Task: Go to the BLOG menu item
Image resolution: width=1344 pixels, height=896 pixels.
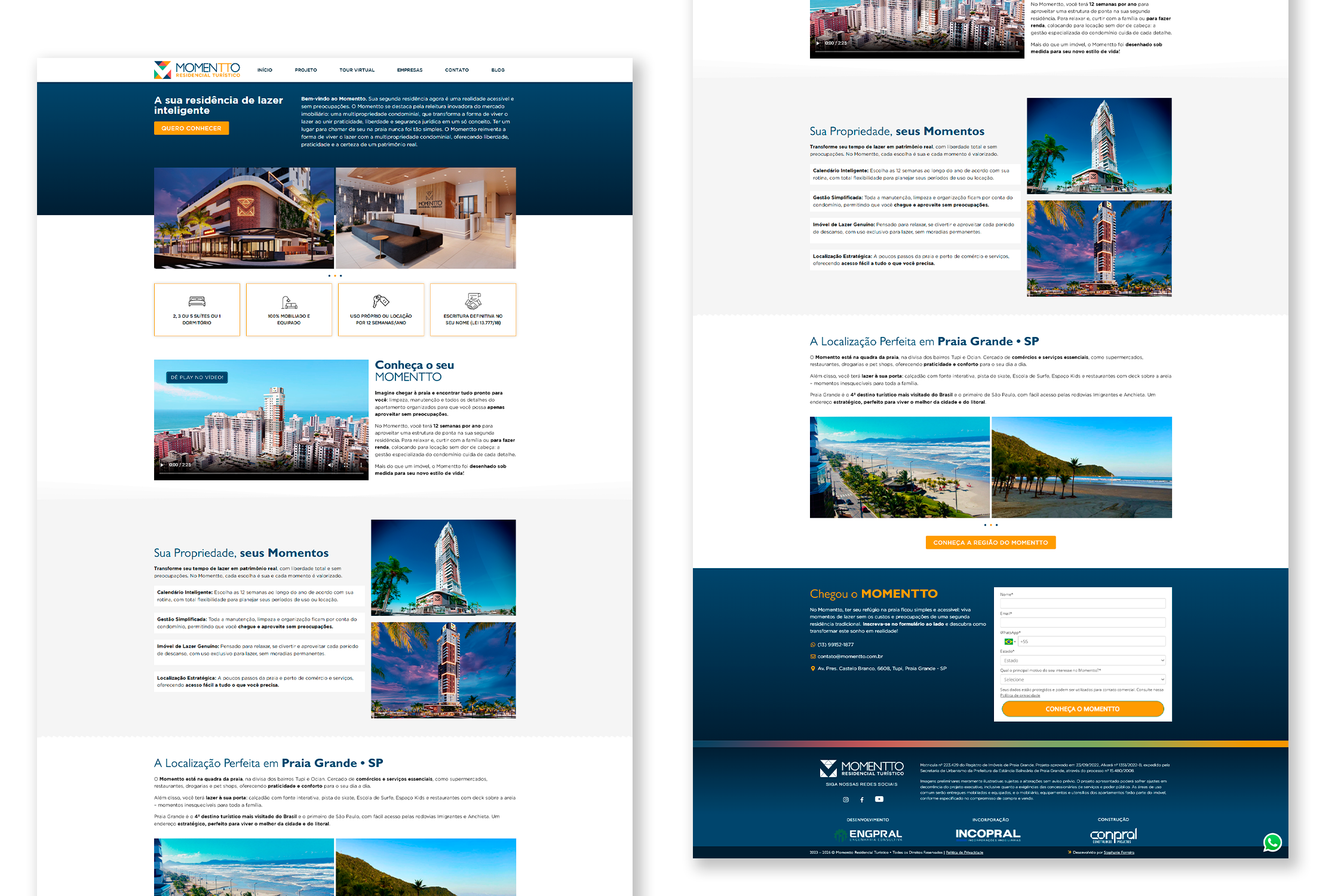Action: (x=498, y=70)
